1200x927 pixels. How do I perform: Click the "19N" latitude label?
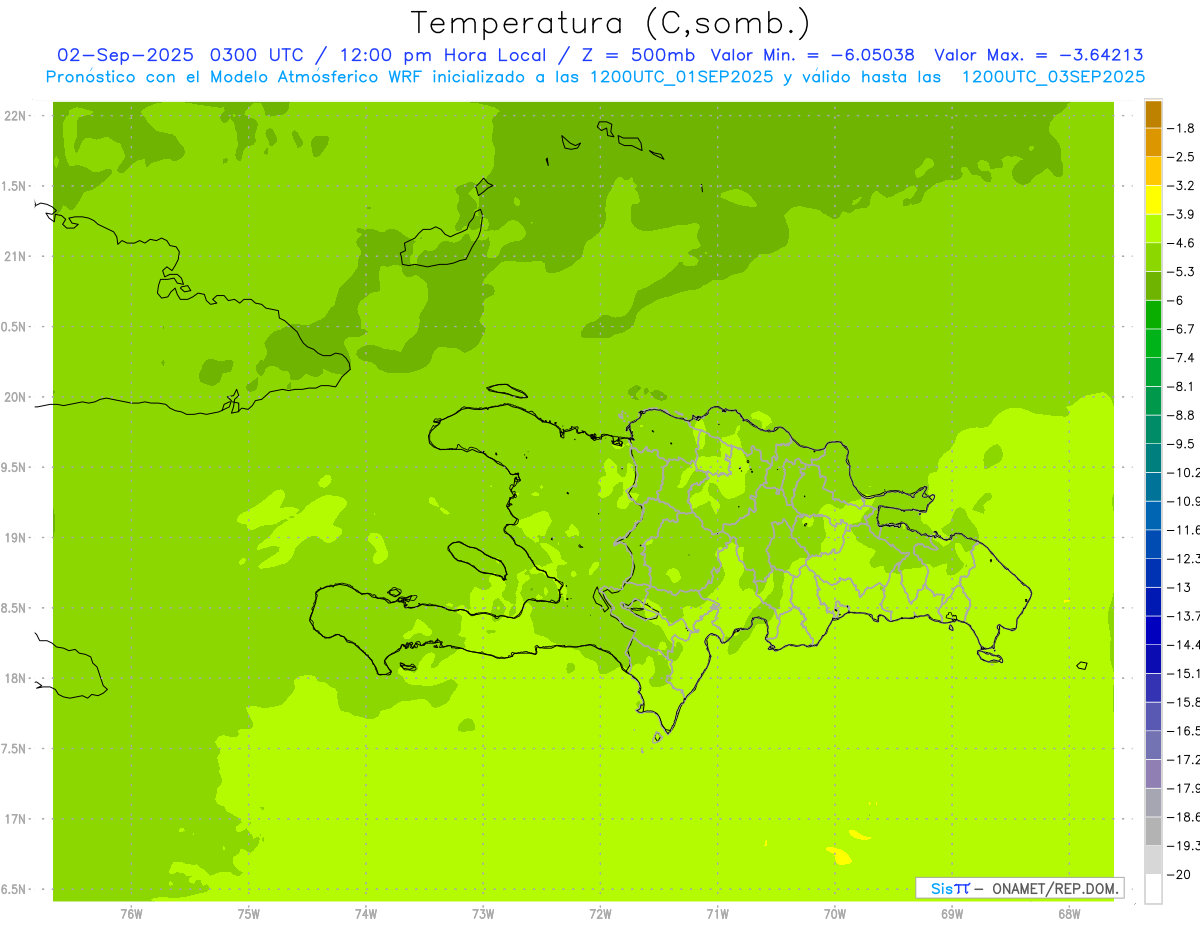pos(16,538)
